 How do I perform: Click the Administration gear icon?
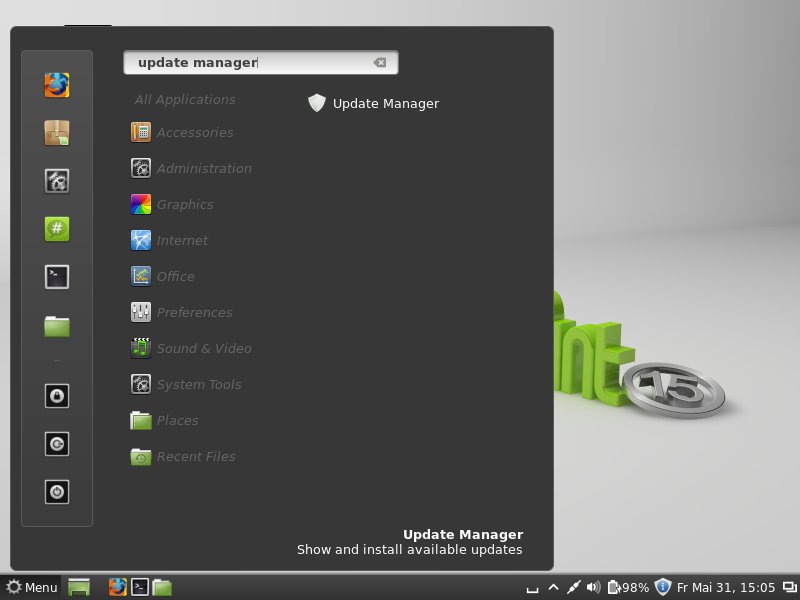click(x=140, y=168)
